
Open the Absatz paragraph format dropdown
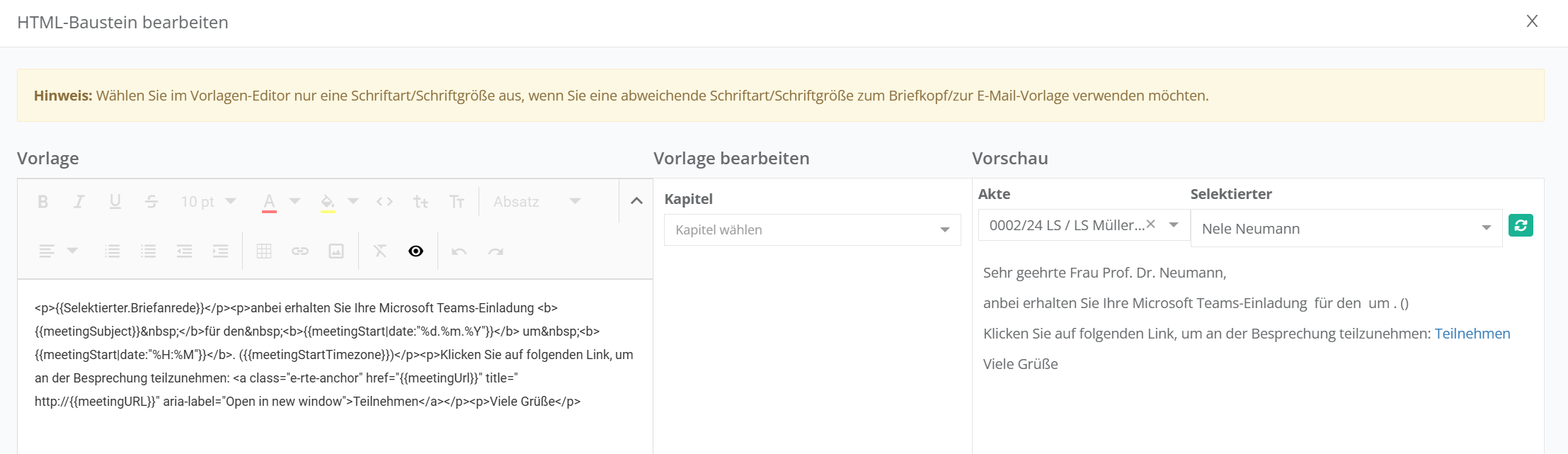coord(537,202)
